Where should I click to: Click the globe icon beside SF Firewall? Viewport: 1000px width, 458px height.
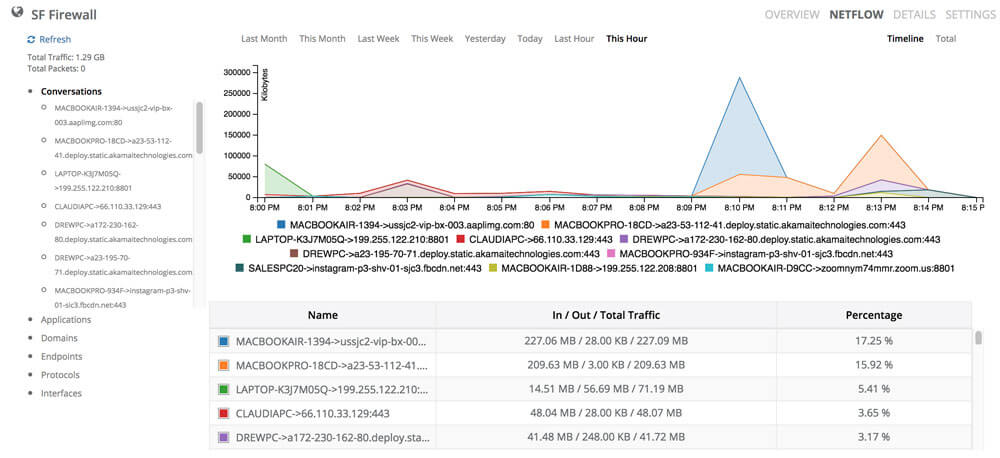pyautogui.click(x=17, y=14)
